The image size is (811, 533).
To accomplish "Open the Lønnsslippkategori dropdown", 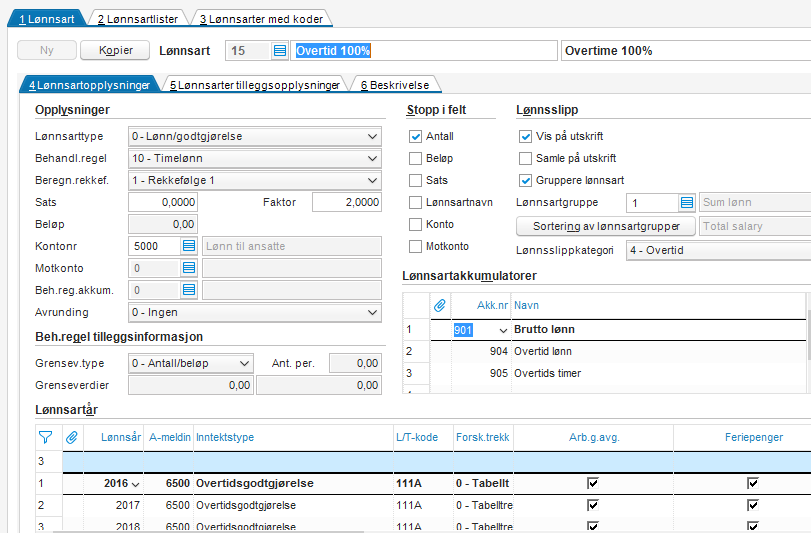I will coord(718,250).
